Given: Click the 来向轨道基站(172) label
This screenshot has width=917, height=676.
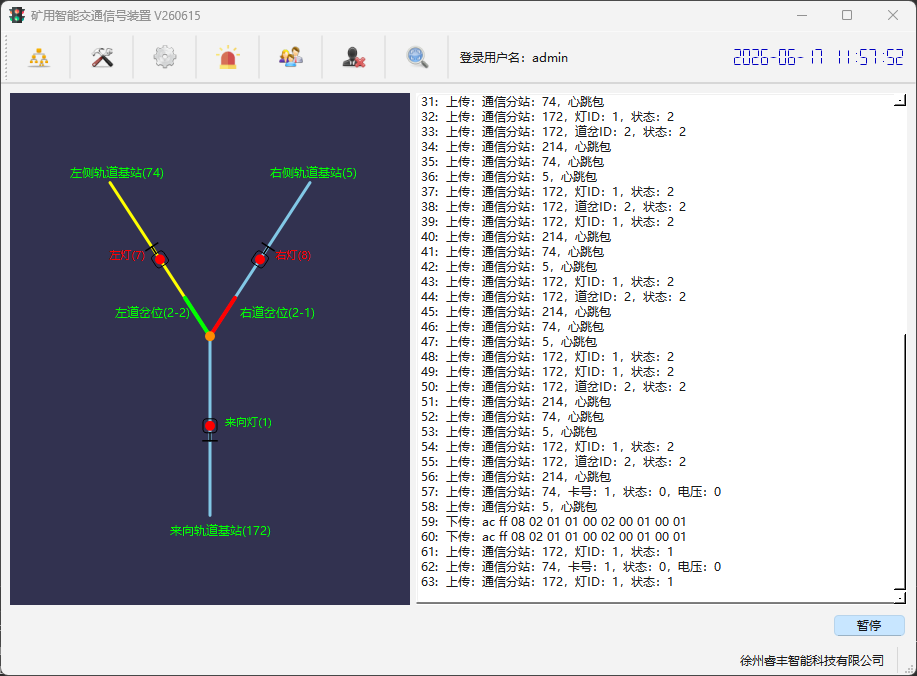Looking at the screenshot, I should coord(220,530).
